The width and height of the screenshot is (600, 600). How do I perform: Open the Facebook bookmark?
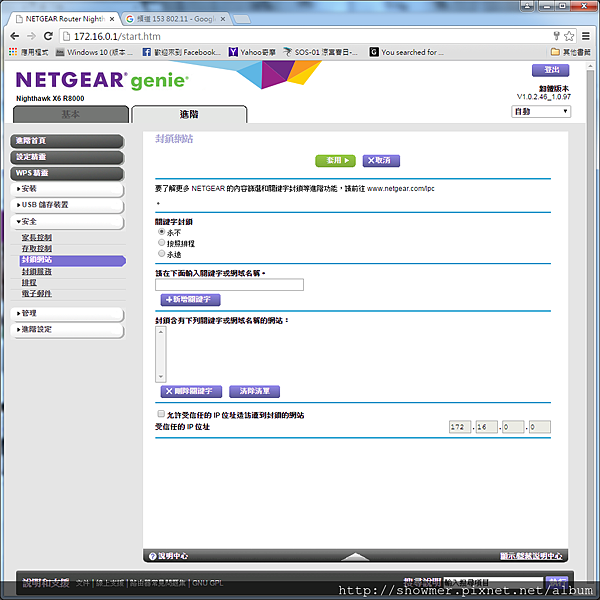181,52
